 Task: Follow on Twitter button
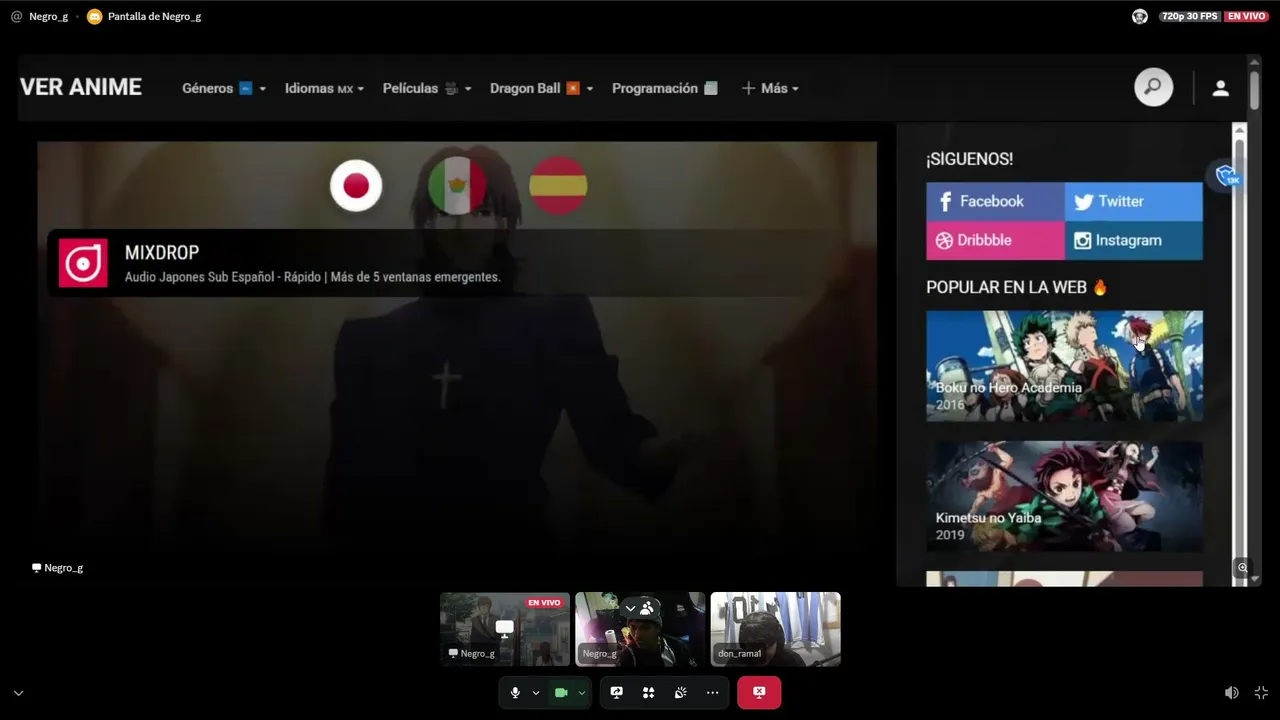[1134, 201]
